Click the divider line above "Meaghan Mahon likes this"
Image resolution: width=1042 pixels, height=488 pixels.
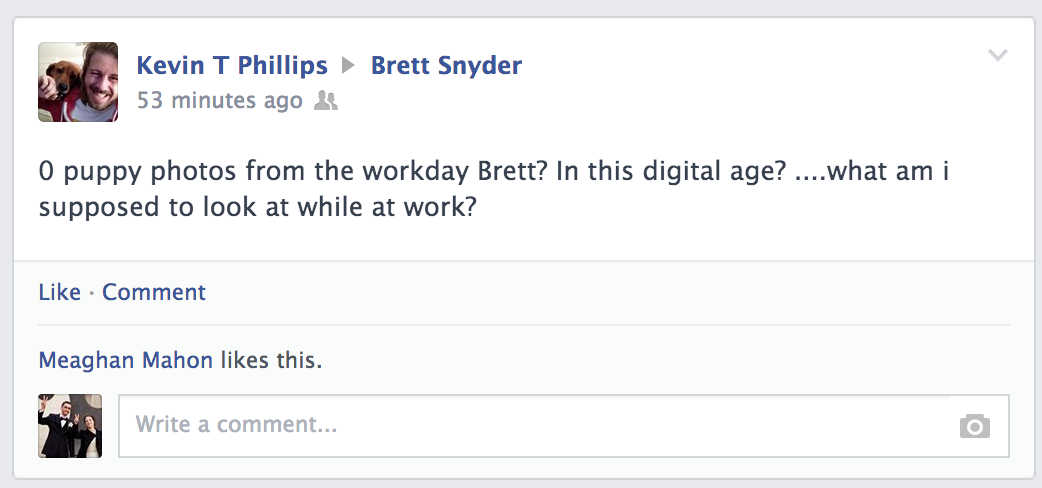[x=523, y=325]
